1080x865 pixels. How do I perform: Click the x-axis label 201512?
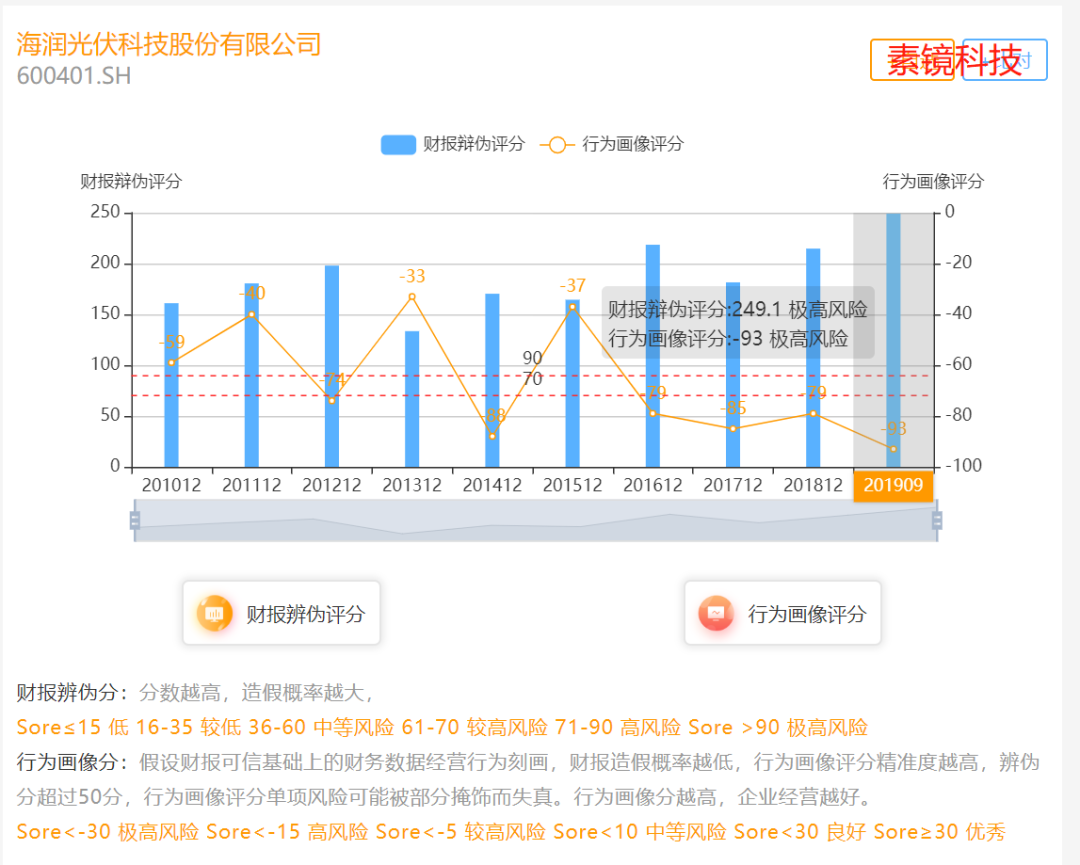(x=572, y=486)
